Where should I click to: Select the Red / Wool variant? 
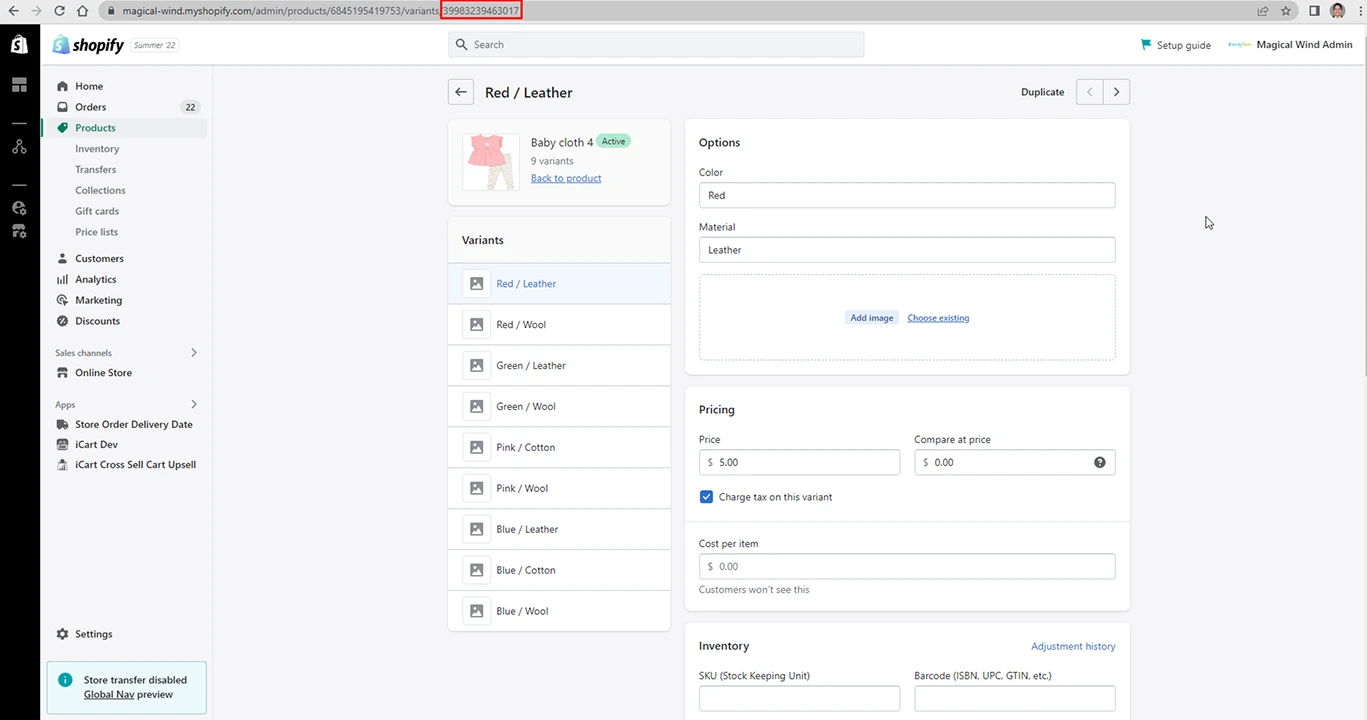(559, 325)
